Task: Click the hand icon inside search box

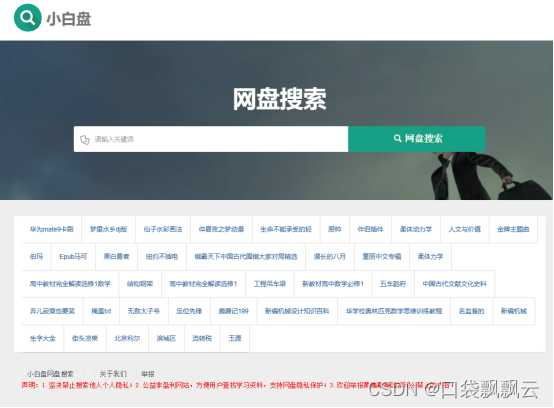Action: tap(85, 140)
